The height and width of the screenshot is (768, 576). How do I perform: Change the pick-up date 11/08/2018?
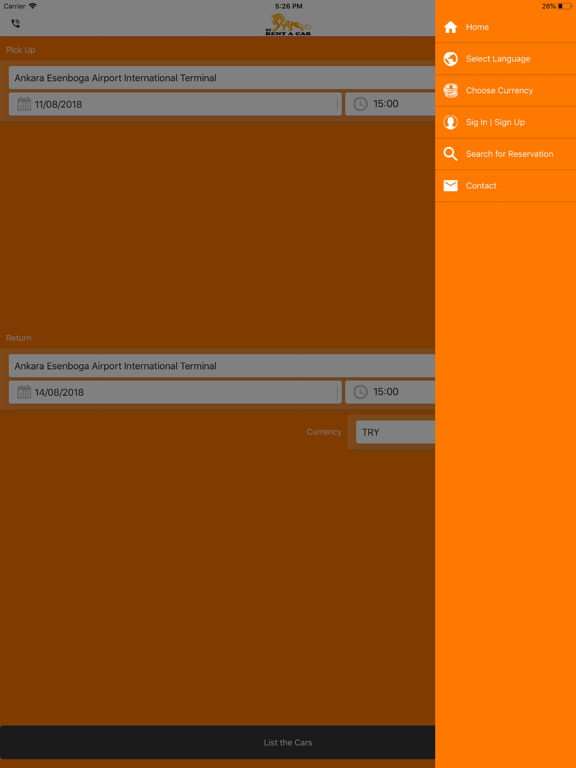(x=175, y=104)
